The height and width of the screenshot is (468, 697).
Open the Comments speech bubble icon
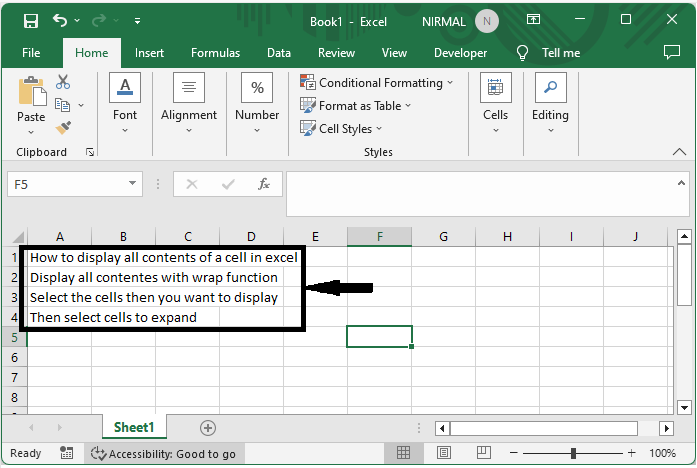(x=672, y=52)
